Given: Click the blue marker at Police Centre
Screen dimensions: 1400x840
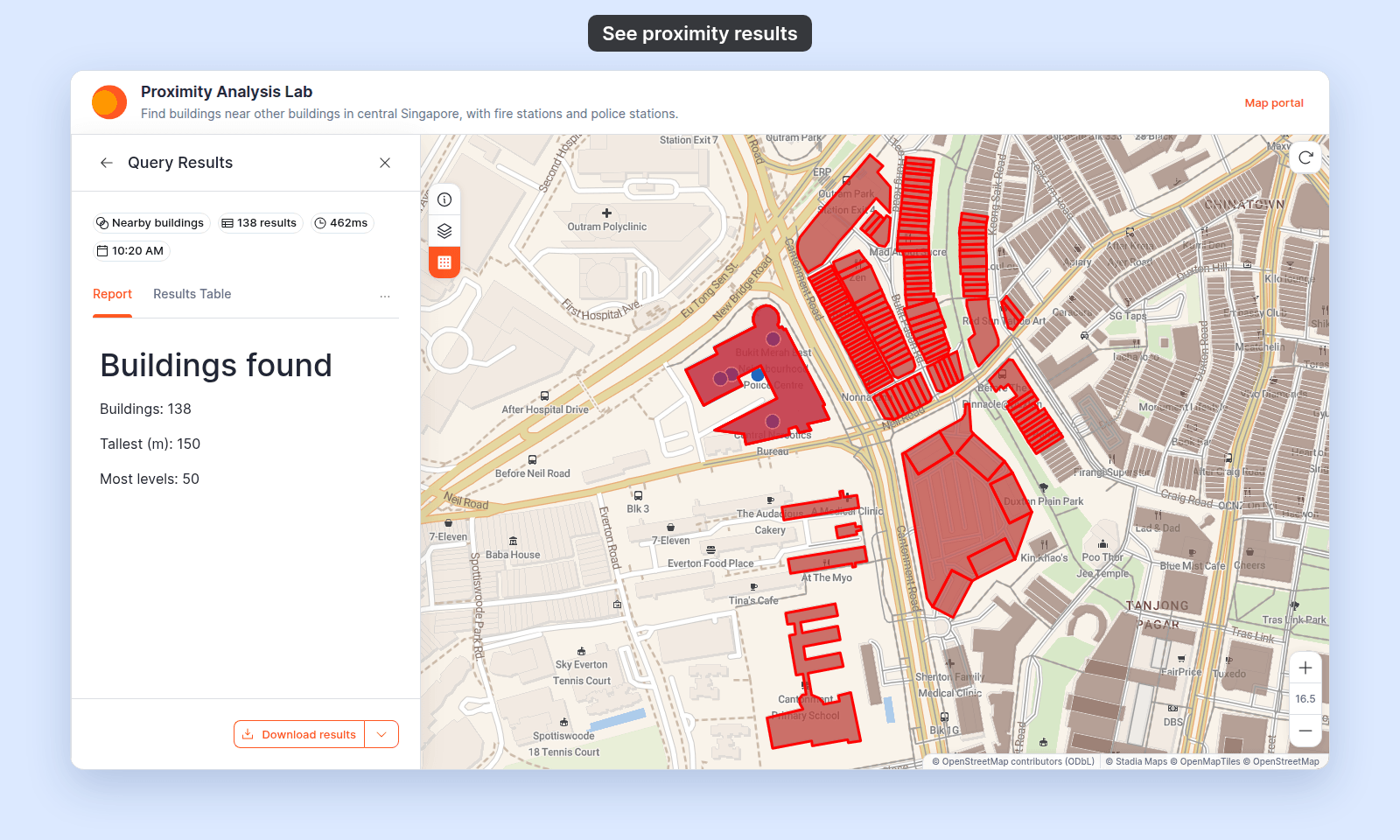Looking at the screenshot, I should (x=758, y=375).
